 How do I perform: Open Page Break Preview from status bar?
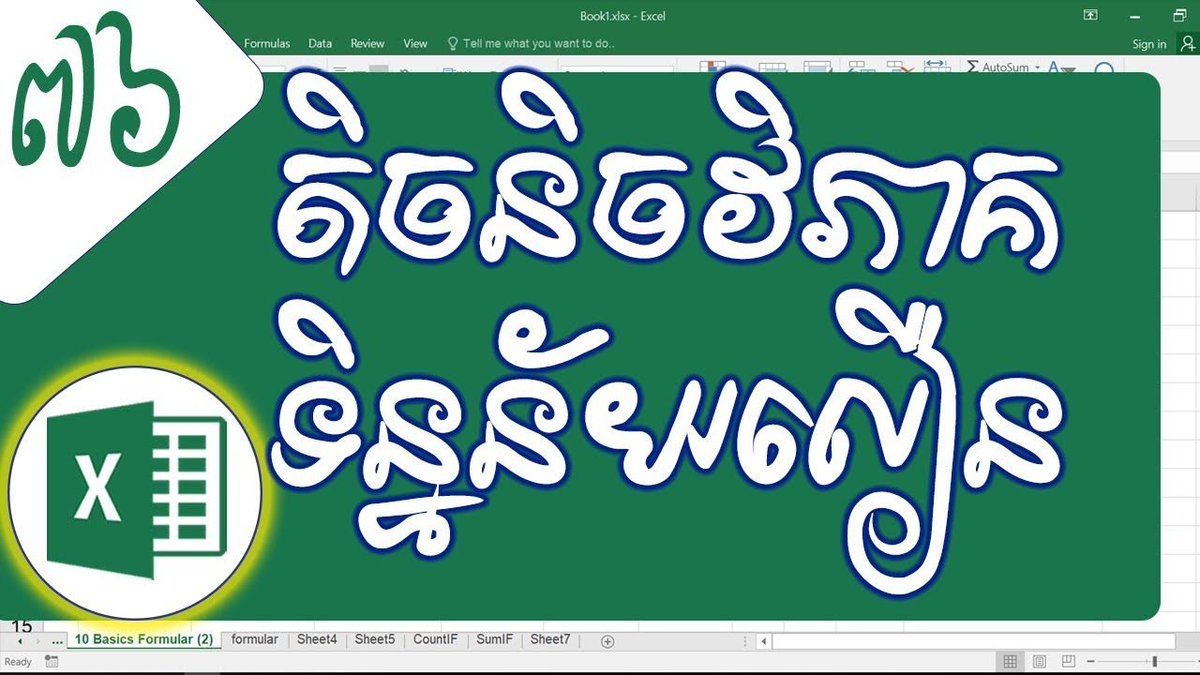tap(1067, 662)
